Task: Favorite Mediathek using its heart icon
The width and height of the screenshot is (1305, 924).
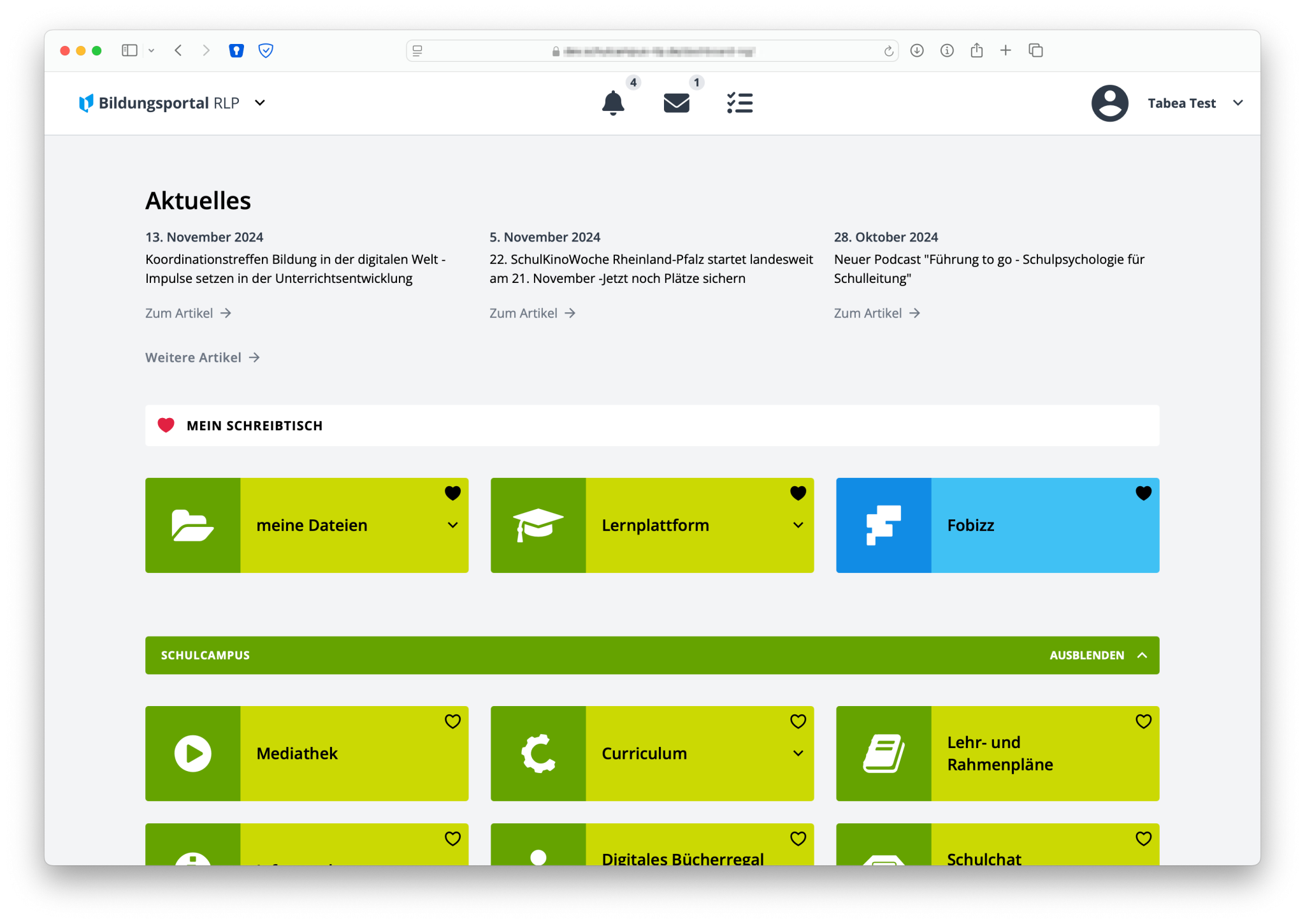Action: pos(452,721)
